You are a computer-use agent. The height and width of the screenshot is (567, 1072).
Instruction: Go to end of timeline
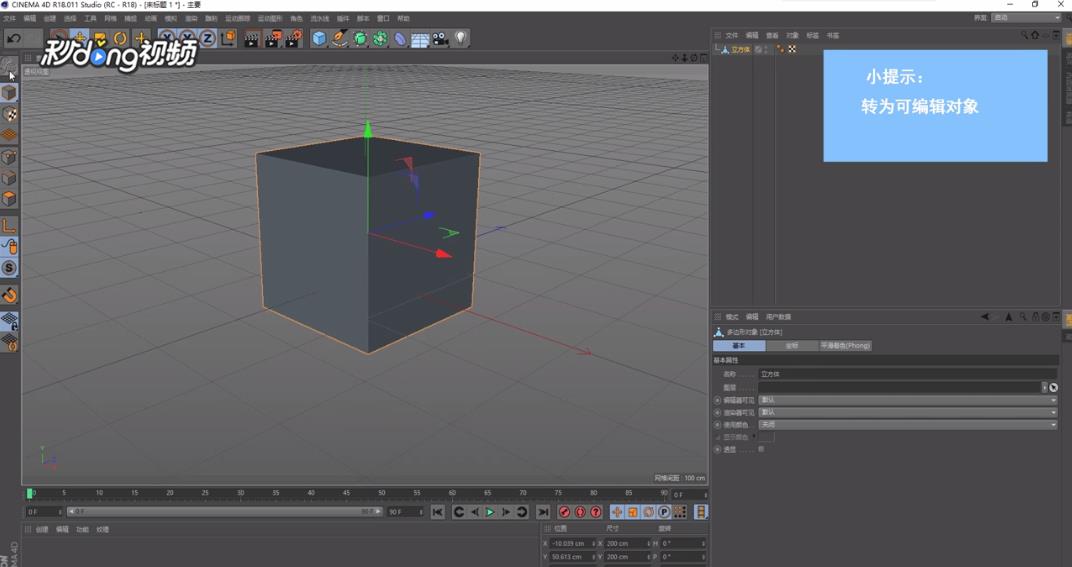pyautogui.click(x=543, y=512)
